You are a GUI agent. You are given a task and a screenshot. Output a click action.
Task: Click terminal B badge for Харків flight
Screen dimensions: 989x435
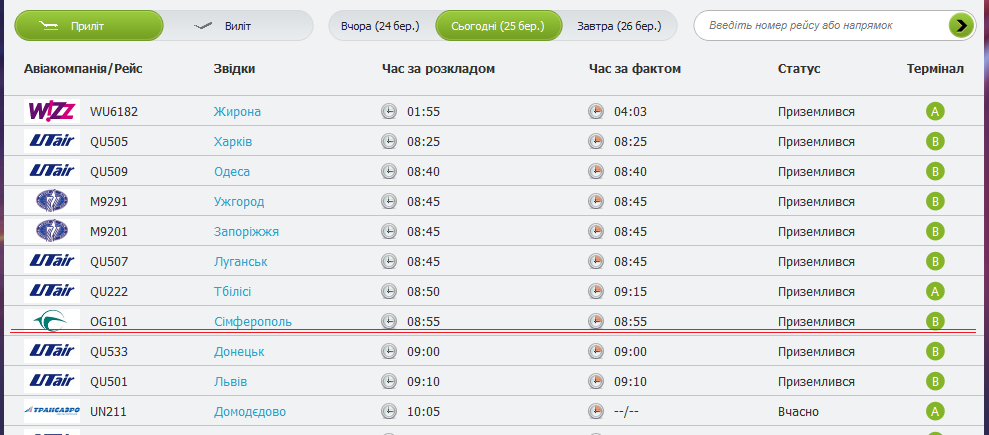(935, 141)
